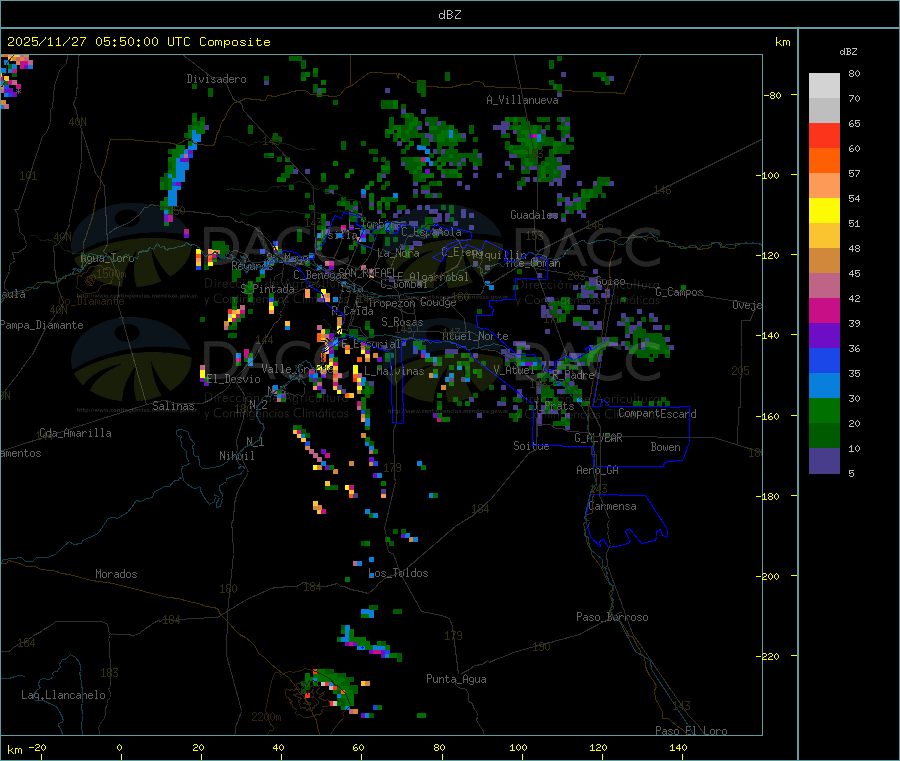Click the Salinas map label

coord(173,406)
